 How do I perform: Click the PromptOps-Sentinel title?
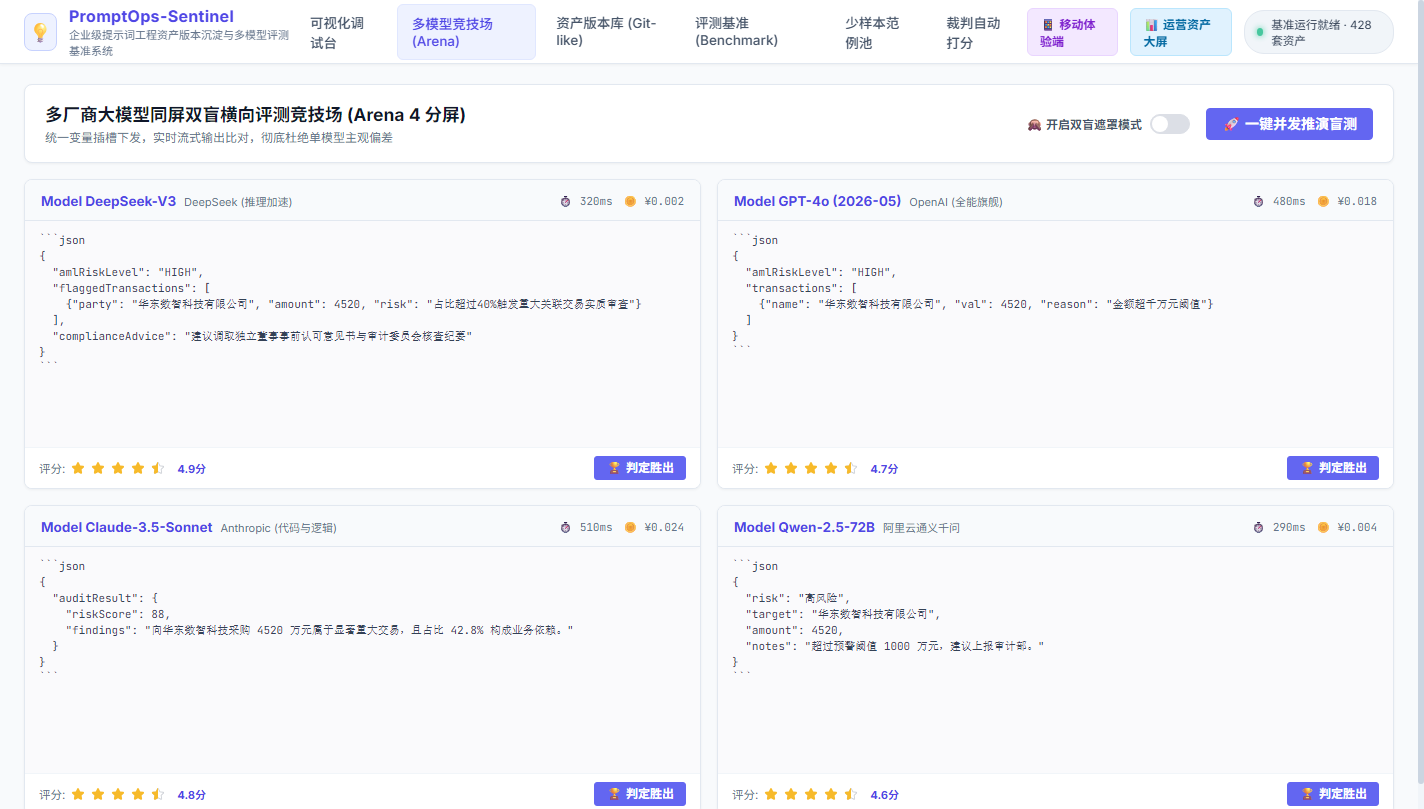151,16
